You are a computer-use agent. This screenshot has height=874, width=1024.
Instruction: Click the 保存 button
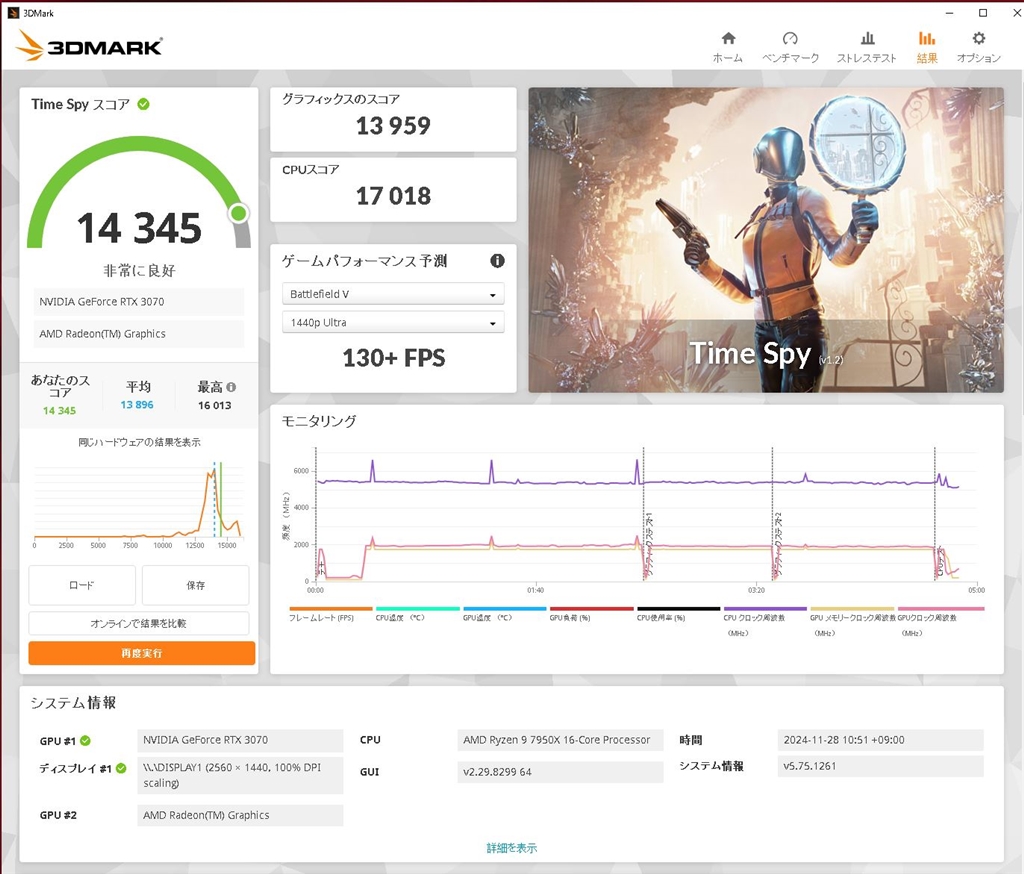[195, 585]
